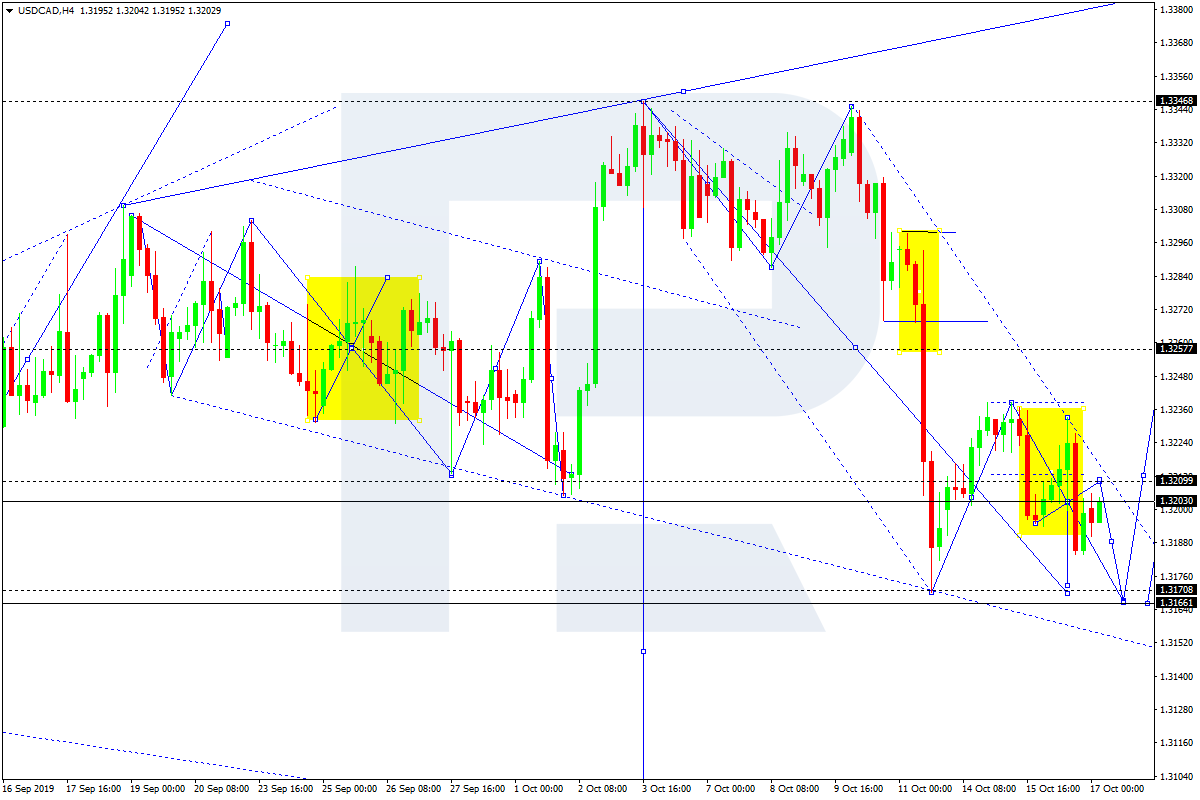Viewport: 1200px width, 800px height.
Task: Click the 1.32360 price axis label
Action: point(1175,410)
